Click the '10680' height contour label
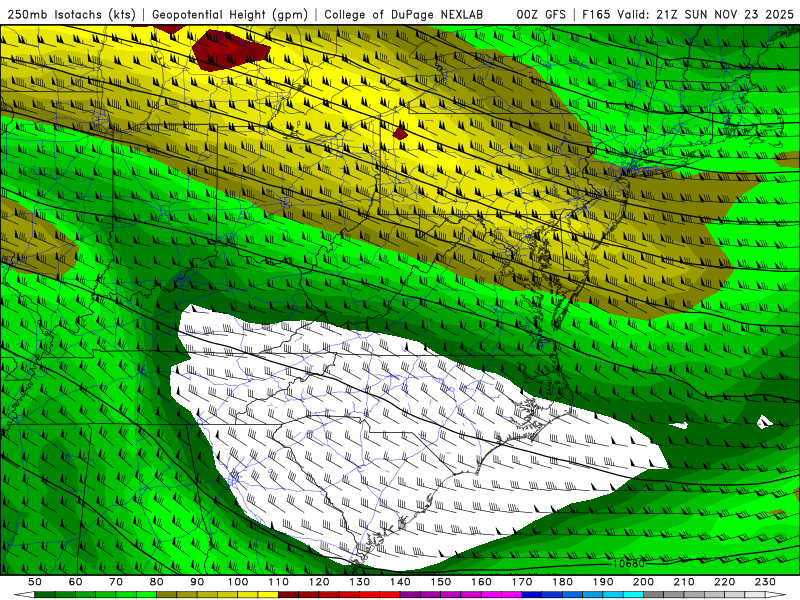800x600 pixels. (629, 564)
